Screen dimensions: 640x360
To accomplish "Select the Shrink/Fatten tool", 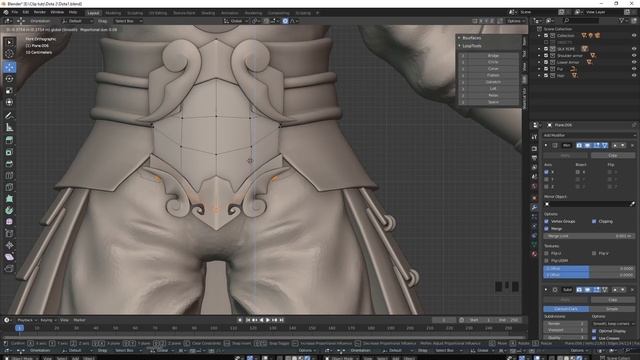I will pyautogui.click(x=9, y=245).
